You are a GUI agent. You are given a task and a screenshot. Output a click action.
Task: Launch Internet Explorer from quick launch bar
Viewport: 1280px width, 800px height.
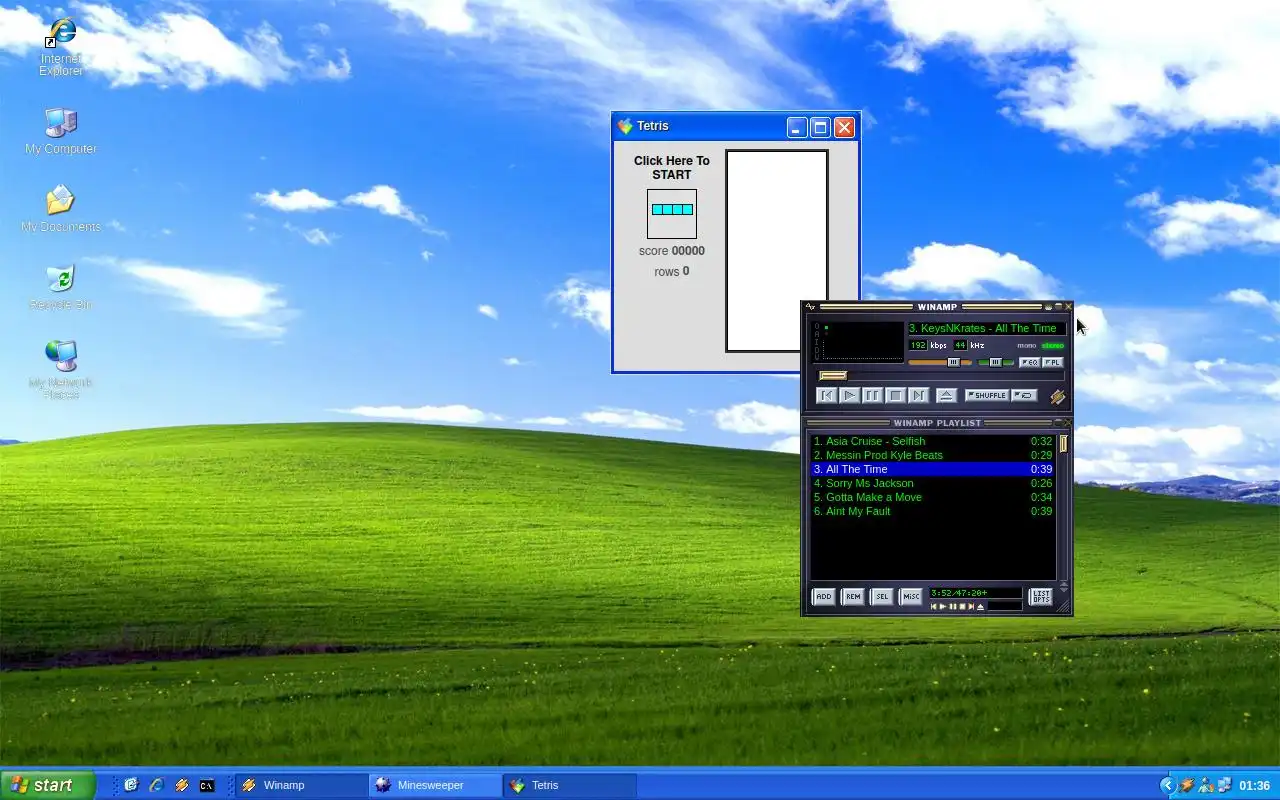click(156, 785)
